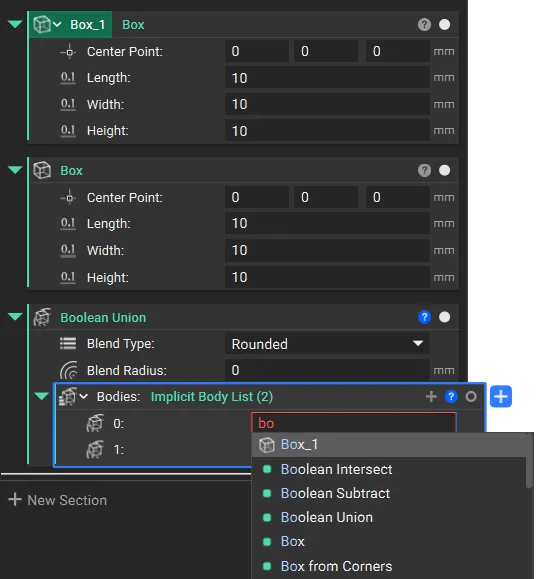Click the second Box Width scalar icon
Image resolution: width=543 pixels, height=579 pixels.
coord(68,251)
